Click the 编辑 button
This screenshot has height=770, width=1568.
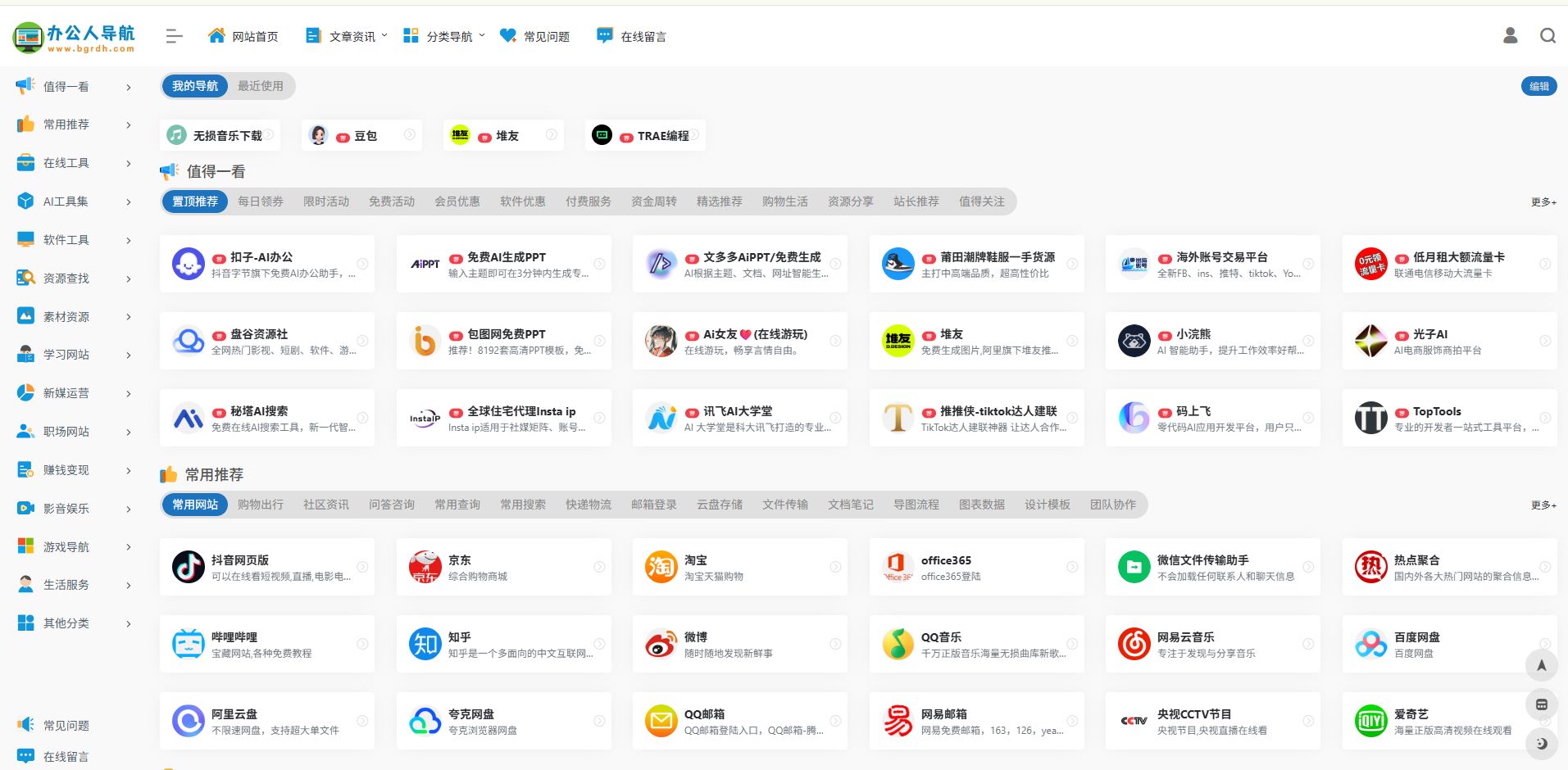[x=1539, y=85]
